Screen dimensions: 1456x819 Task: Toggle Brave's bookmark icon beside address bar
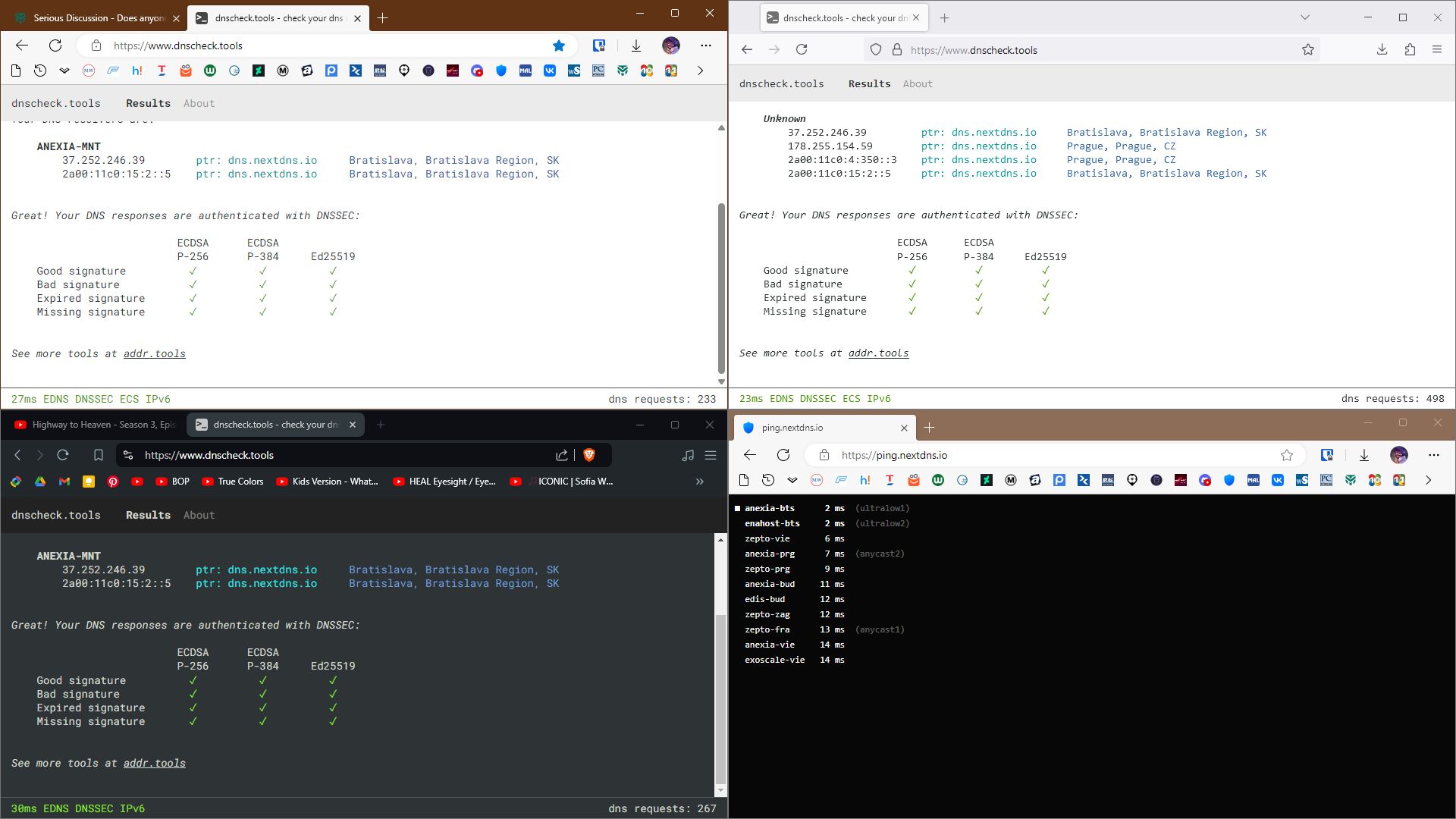tap(99, 455)
